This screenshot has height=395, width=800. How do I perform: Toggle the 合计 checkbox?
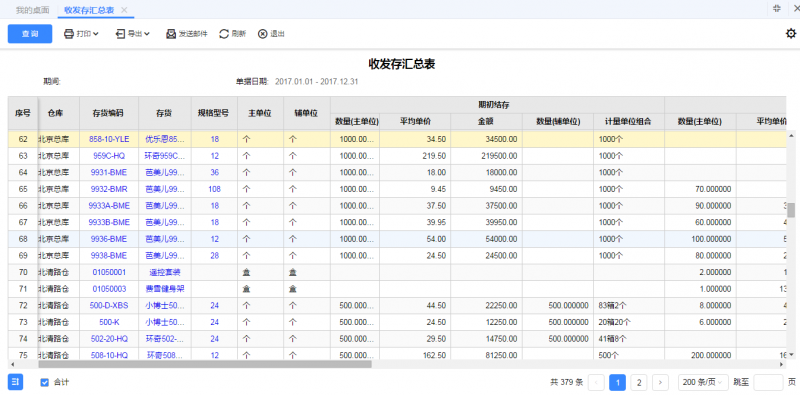tap(45, 382)
